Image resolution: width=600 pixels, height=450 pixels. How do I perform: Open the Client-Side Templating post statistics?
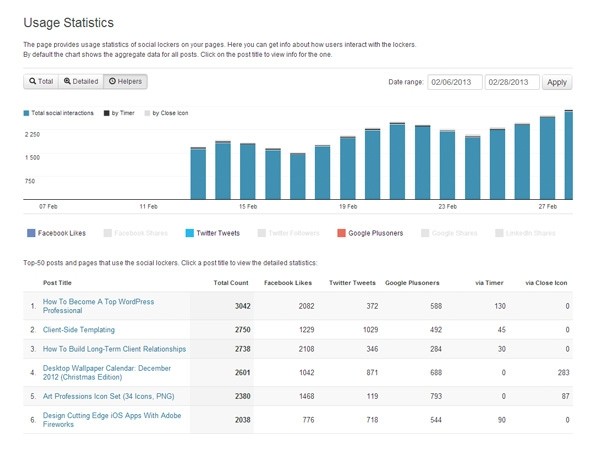coord(85,328)
